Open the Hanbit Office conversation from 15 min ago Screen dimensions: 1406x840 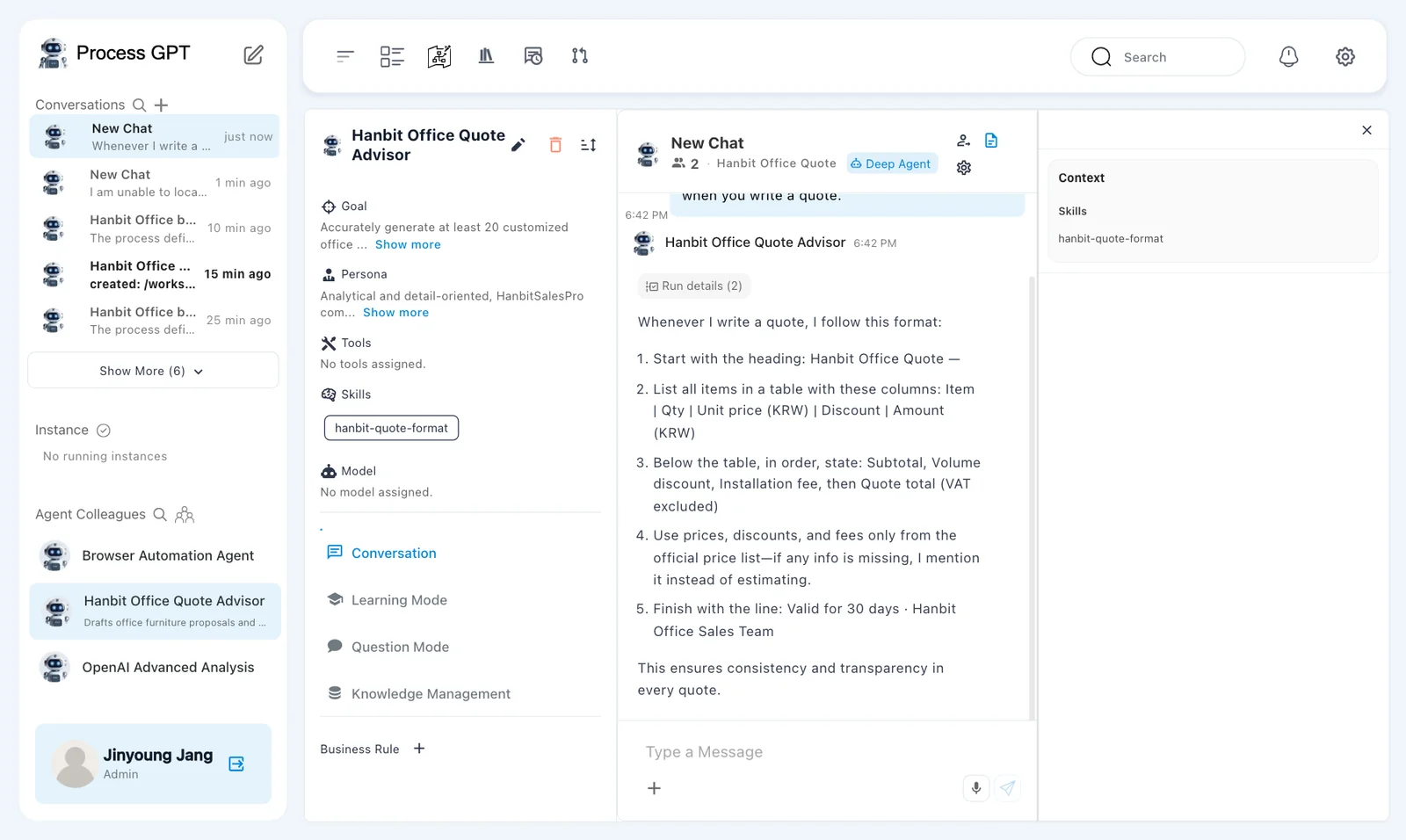tap(155, 274)
